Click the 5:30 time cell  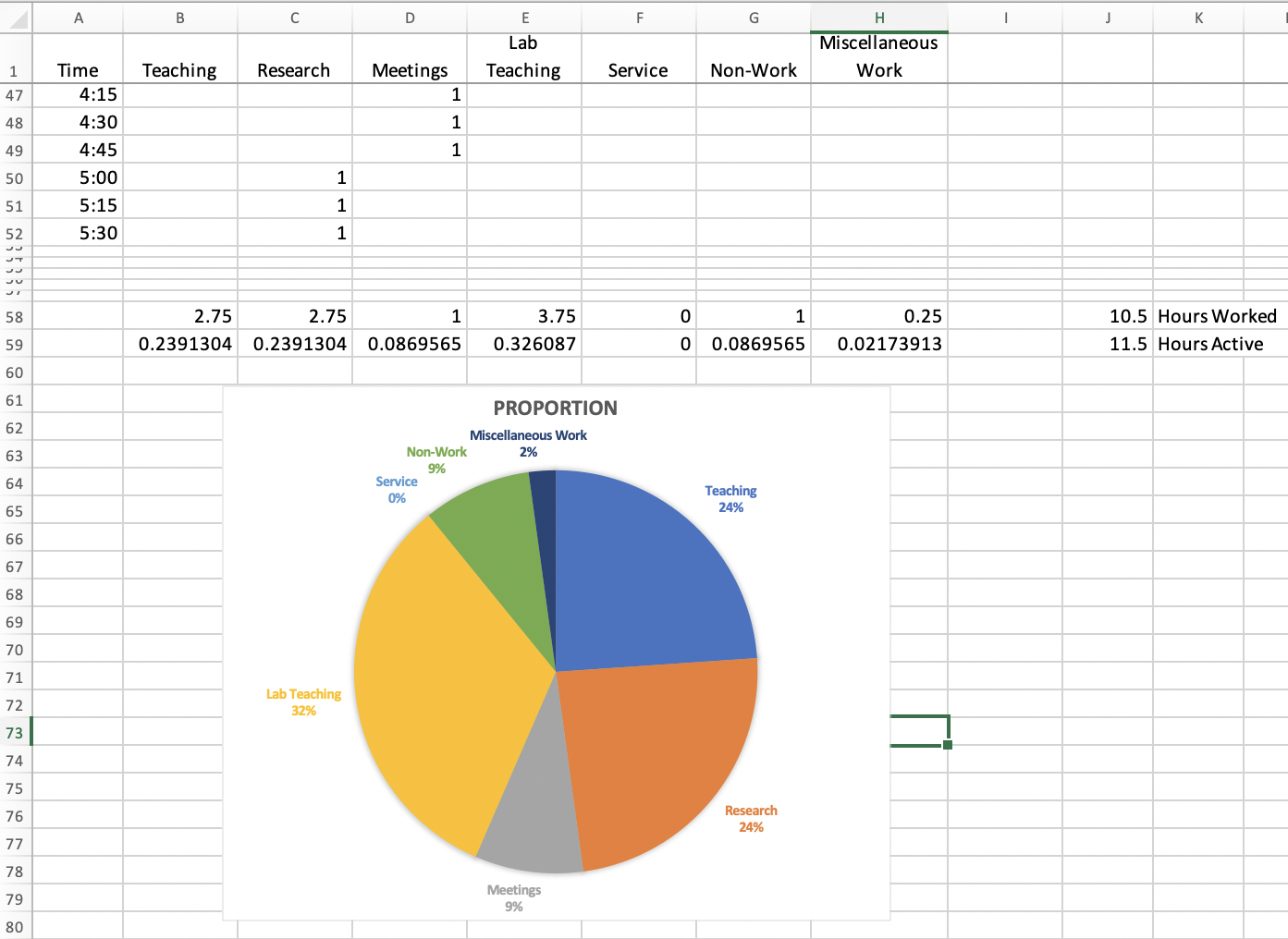[78, 233]
